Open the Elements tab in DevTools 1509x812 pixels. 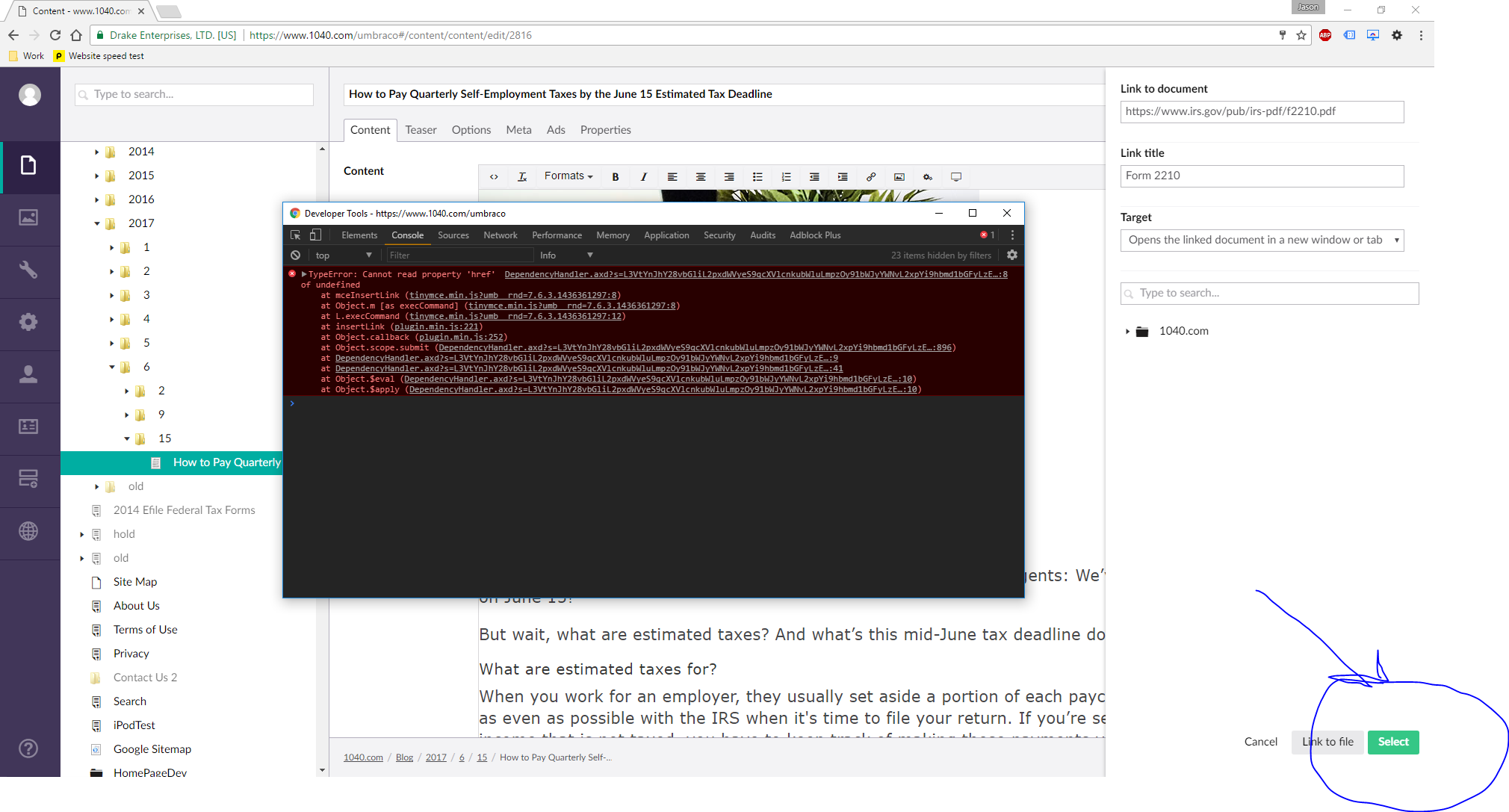tap(359, 235)
